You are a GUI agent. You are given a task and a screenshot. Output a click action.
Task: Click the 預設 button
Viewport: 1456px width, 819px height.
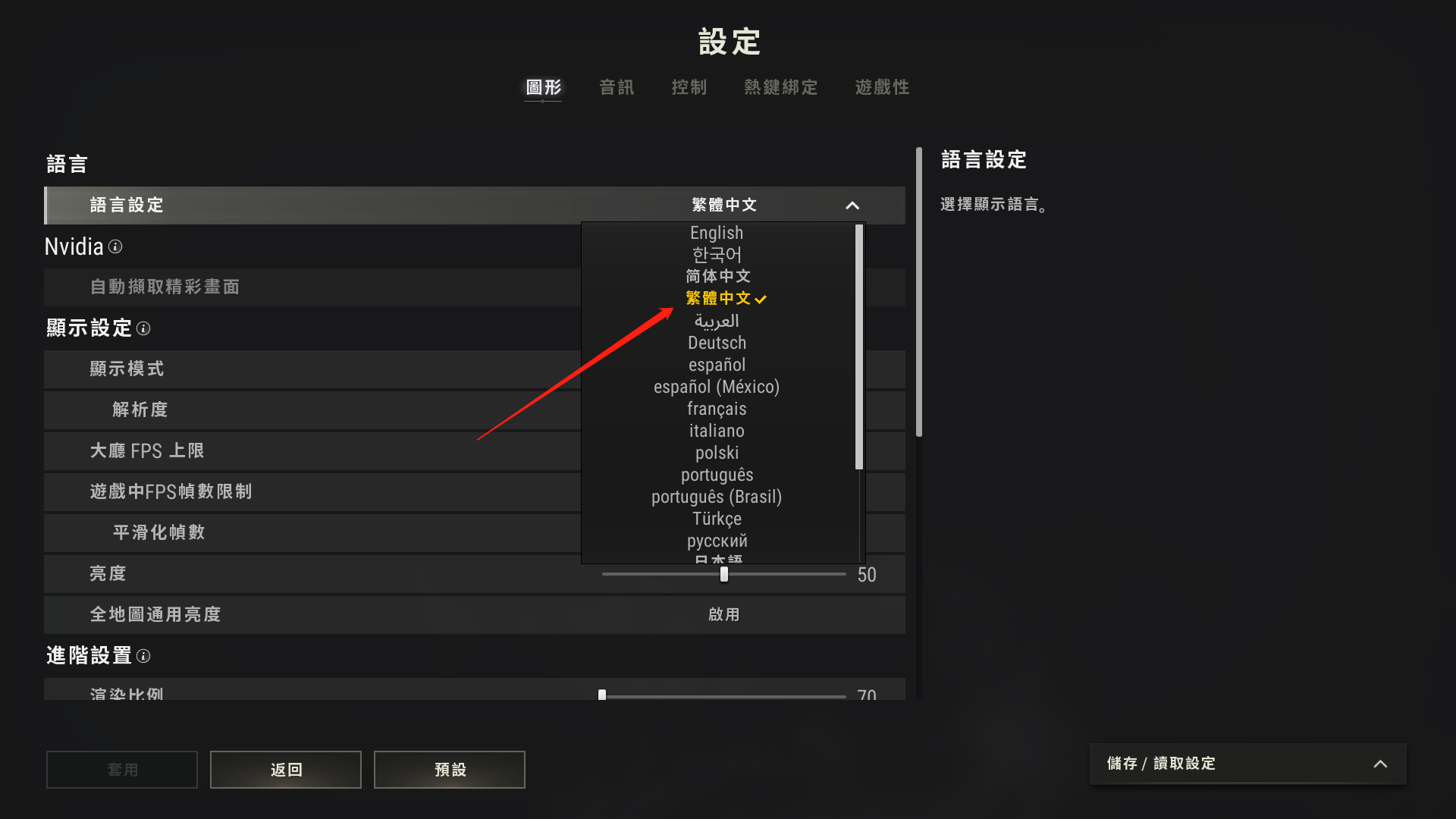point(450,770)
